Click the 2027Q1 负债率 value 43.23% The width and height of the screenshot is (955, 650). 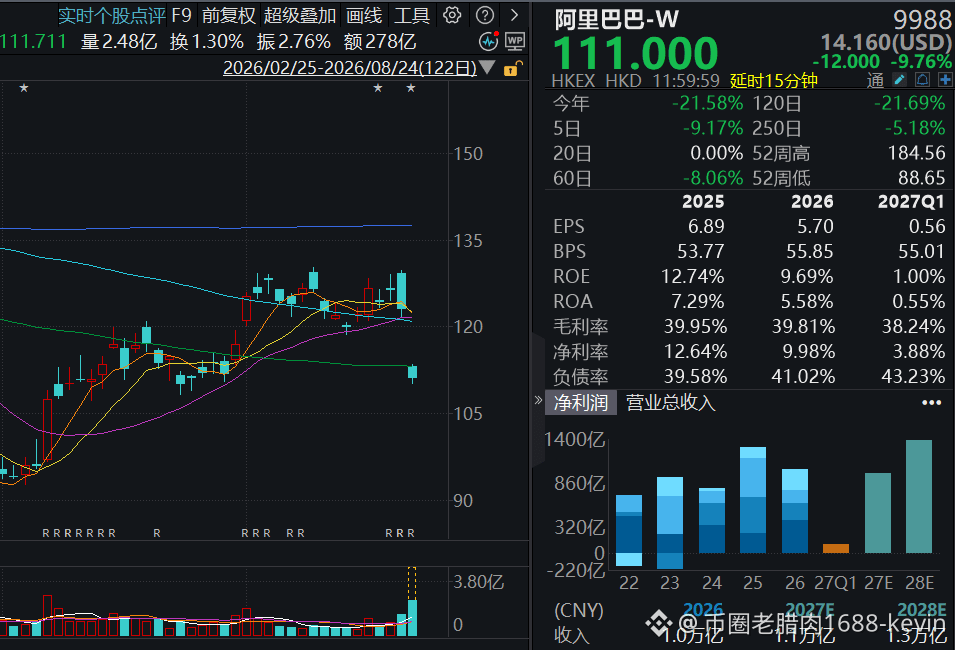[x=913, y=376]
